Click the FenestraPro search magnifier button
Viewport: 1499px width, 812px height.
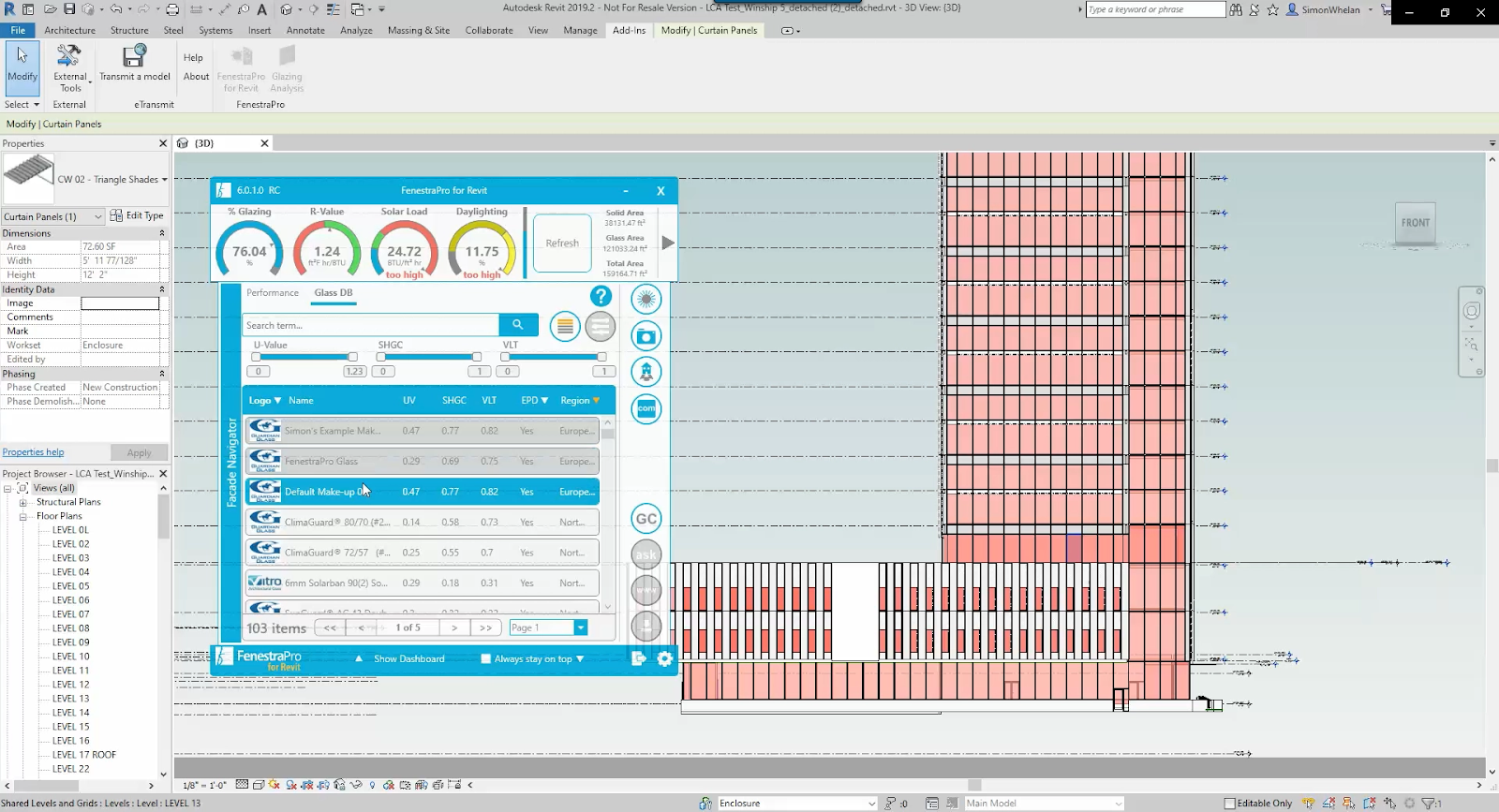(518, 325)
